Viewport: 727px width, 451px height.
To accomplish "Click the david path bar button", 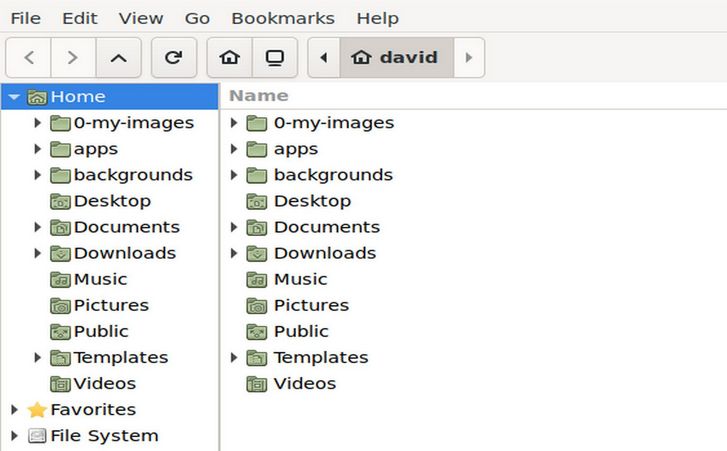I will [397, 58].
